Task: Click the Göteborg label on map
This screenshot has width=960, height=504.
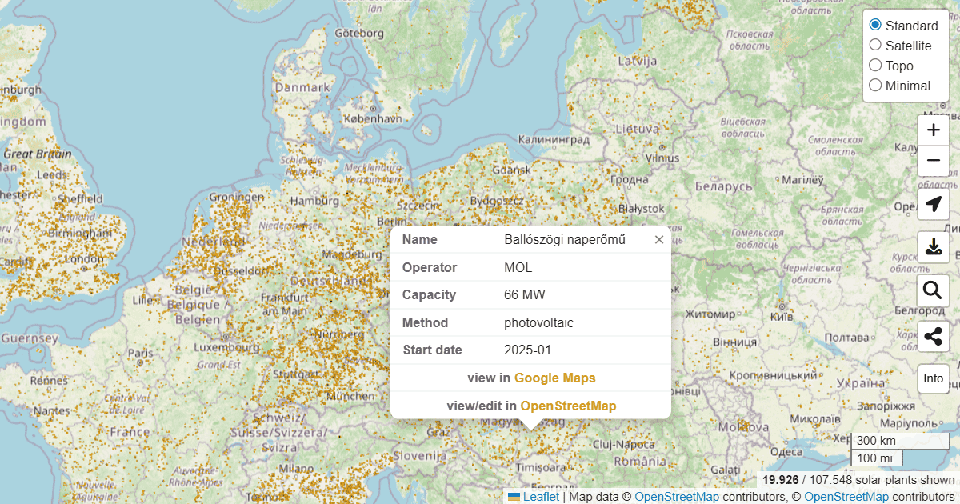Action: 359,33
